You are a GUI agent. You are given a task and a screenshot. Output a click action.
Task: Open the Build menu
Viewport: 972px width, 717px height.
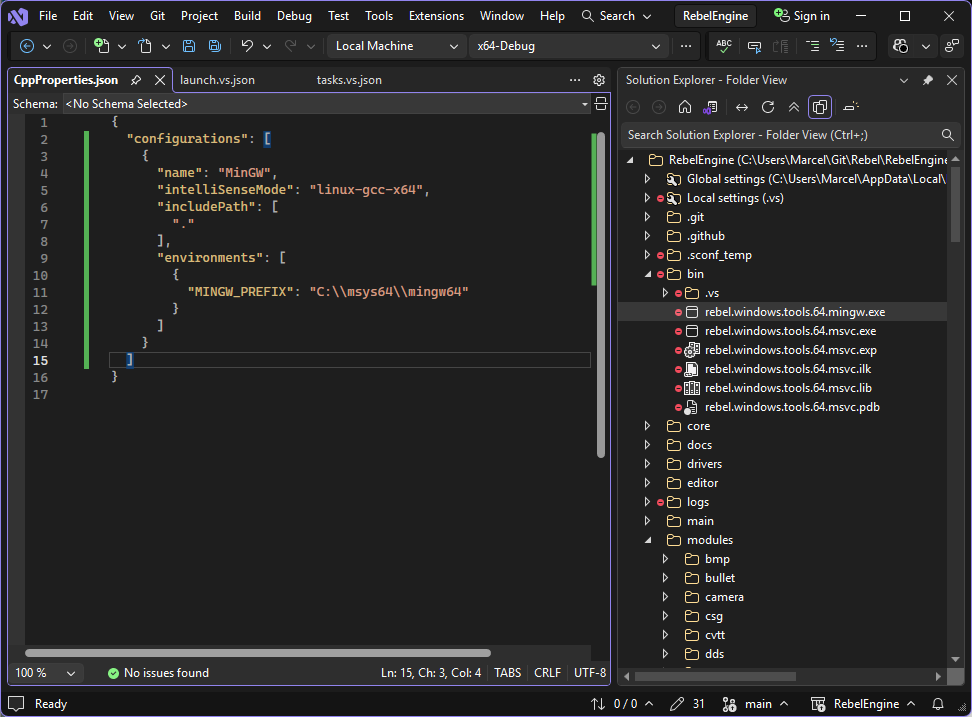click(247, 16)
